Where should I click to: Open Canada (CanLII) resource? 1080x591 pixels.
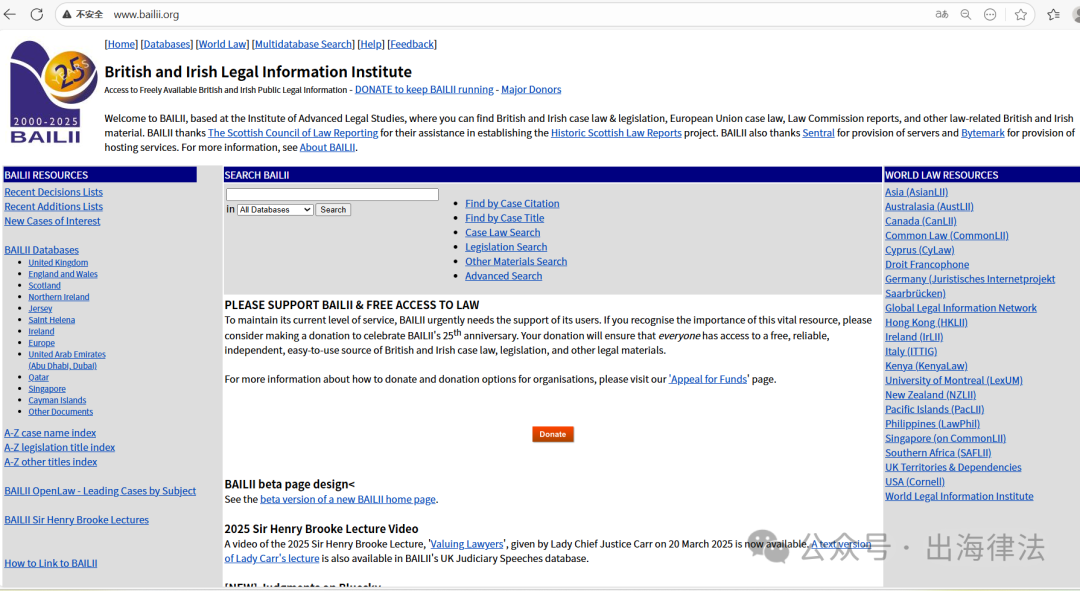click(x=921, y=221)
